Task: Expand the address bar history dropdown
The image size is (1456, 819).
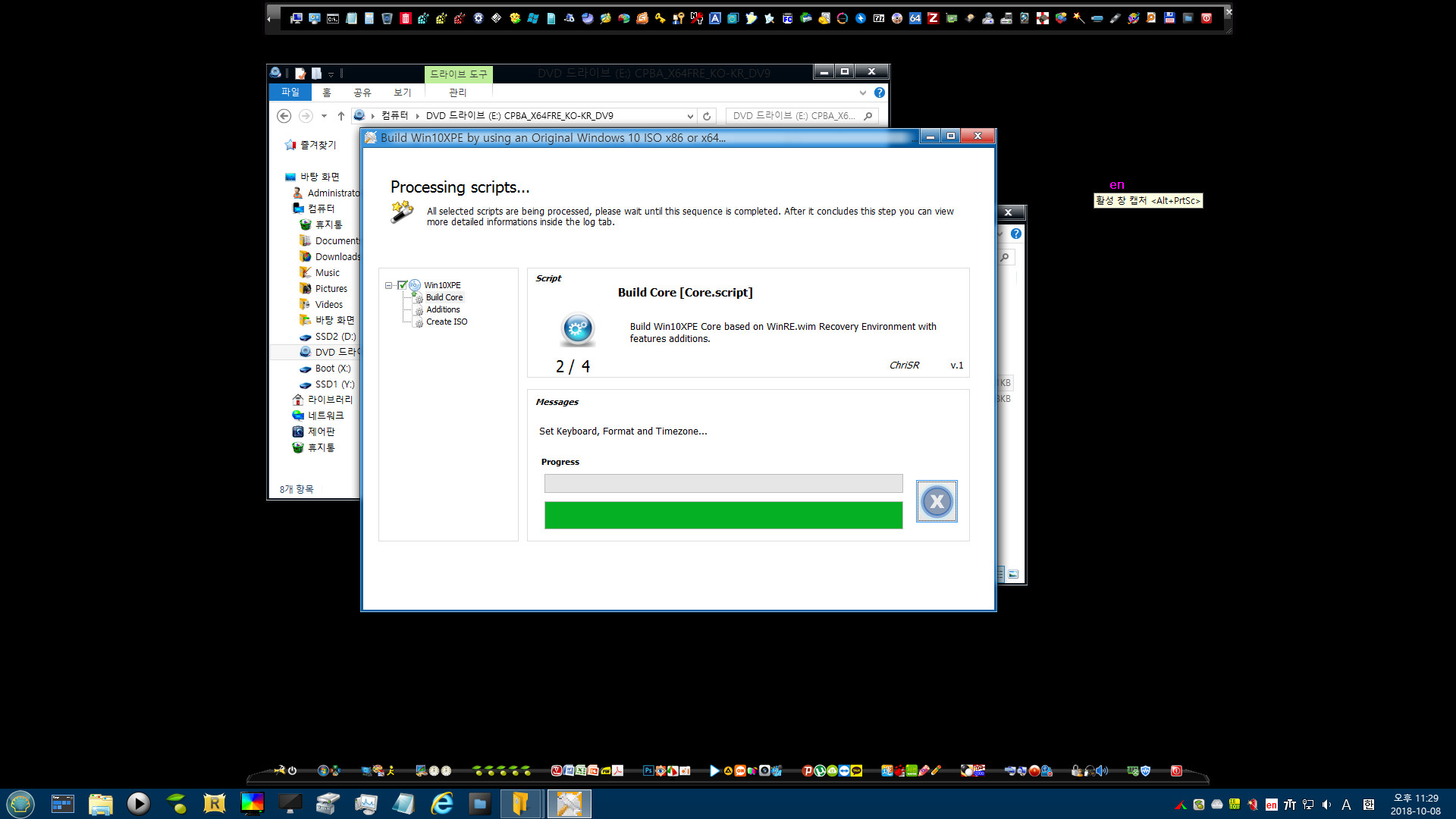Action: tap(690, 116)
